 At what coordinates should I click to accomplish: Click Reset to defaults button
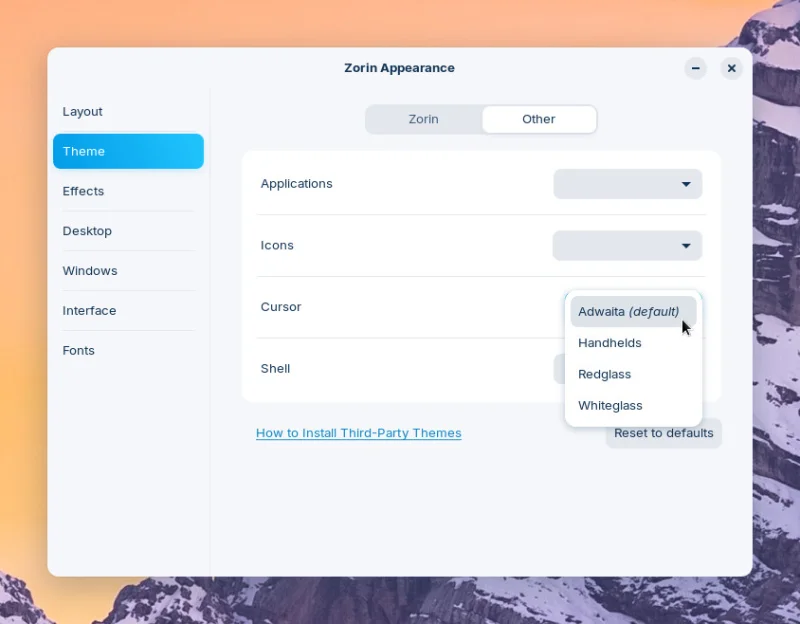pos(664,433)
